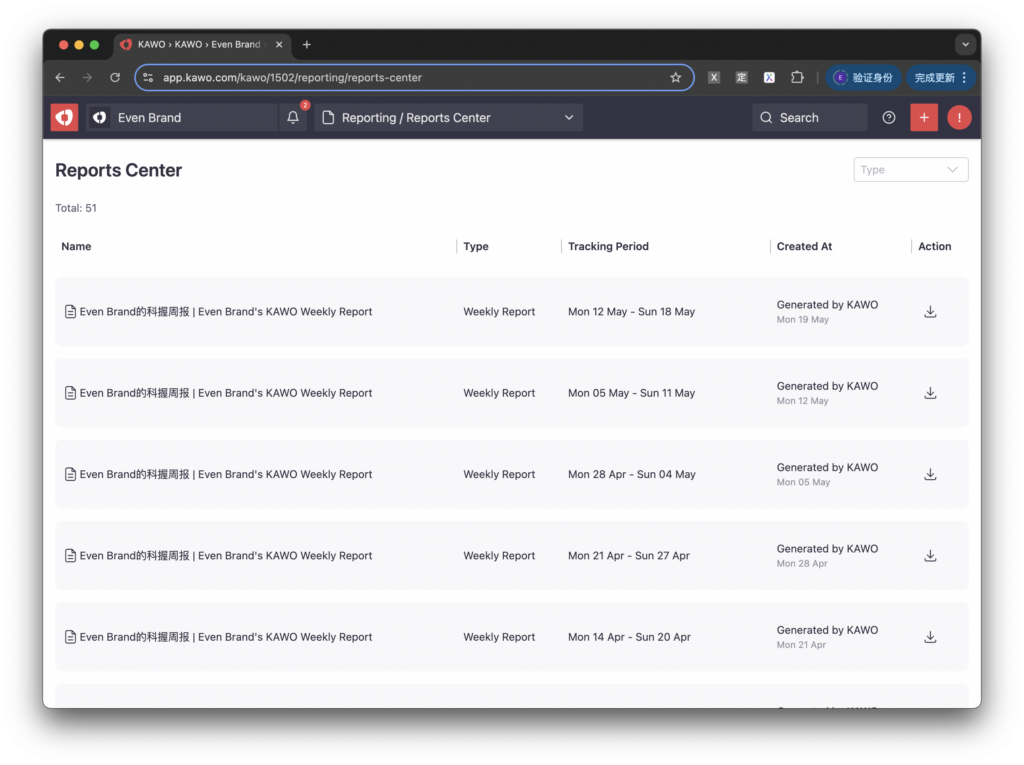The height and width of the screenshot is (765, 1024).
Task: Open the help question mark icon
Action: [889, 118]
